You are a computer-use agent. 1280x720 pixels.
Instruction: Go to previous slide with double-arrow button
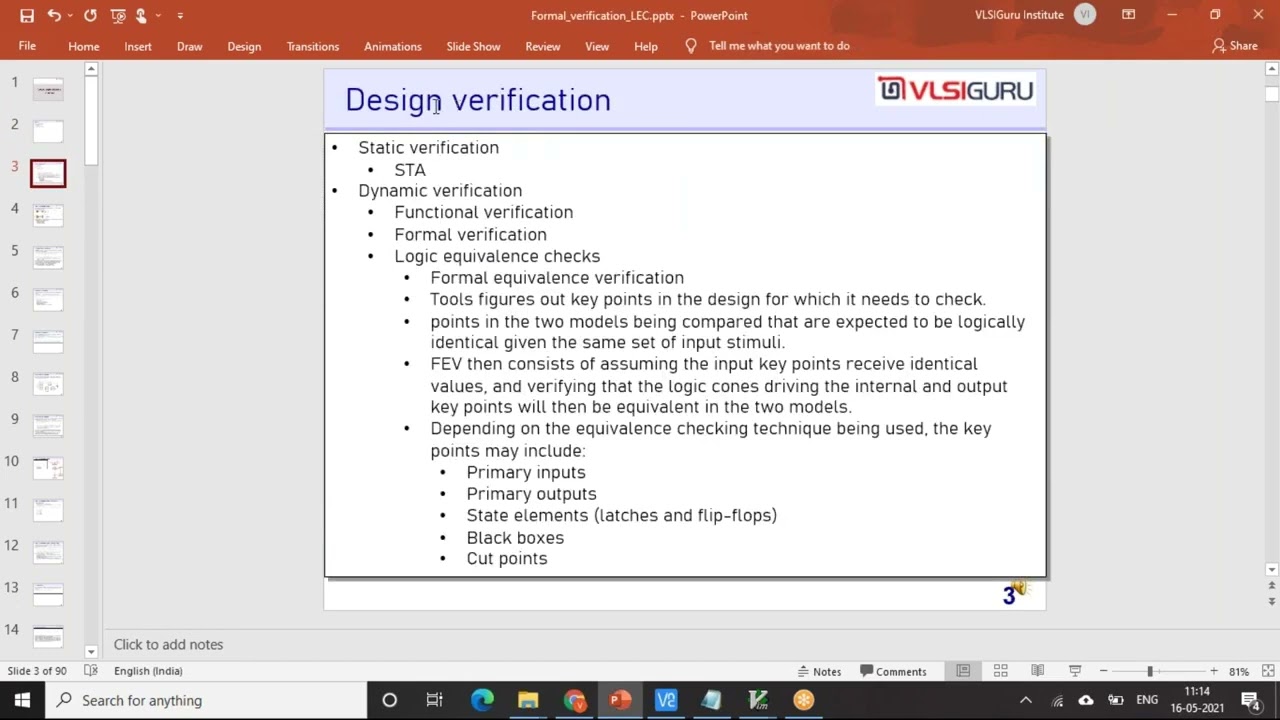tap(1272, 586)
